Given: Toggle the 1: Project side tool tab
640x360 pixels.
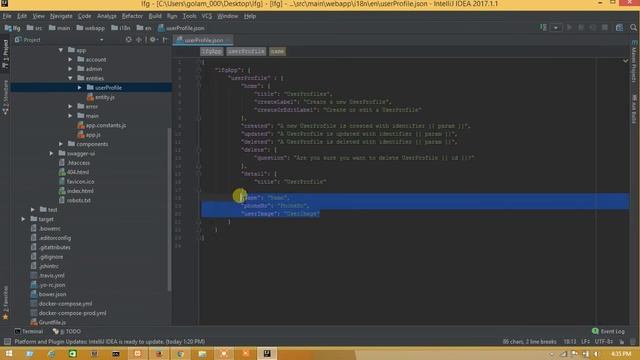Looking at the screenshot, I should 5,54.
